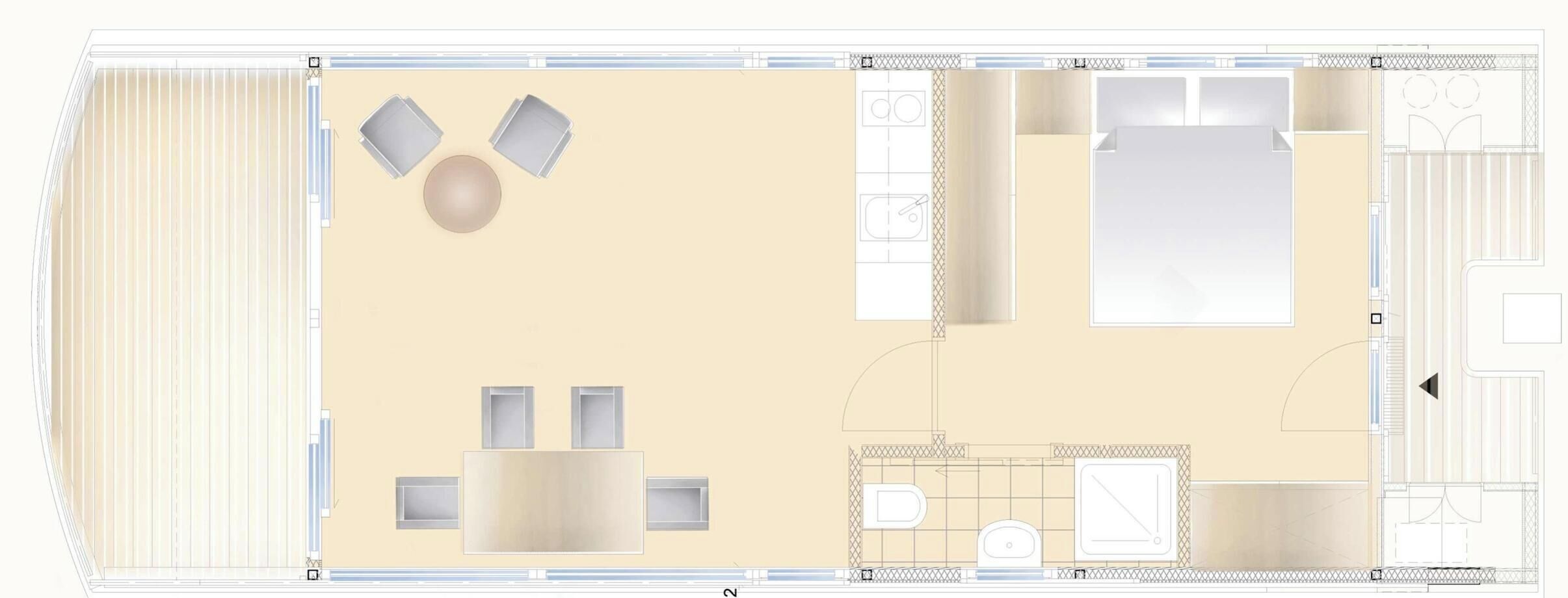
Task: Select the double bed mattress
Action: [1191, 226]
